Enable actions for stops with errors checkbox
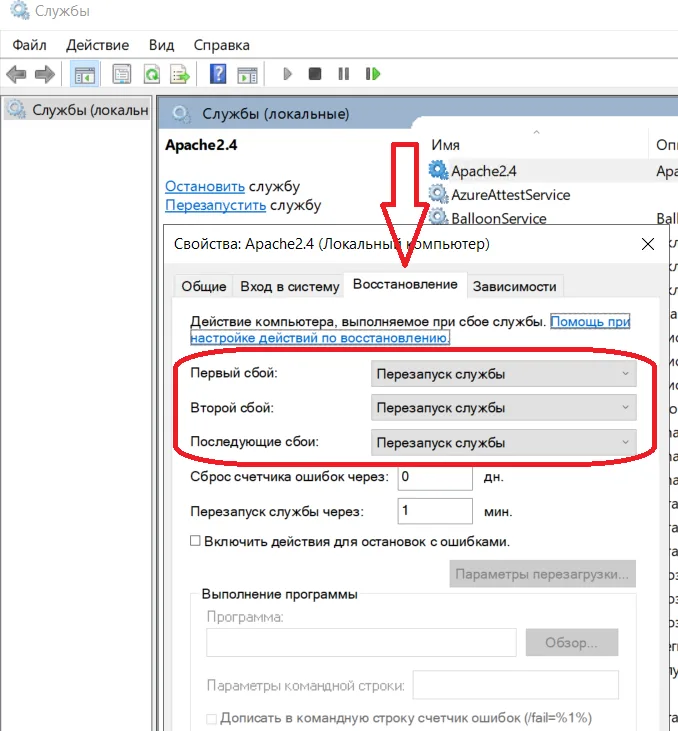Viewport: 678px width, 731px height. pos(195,541)
